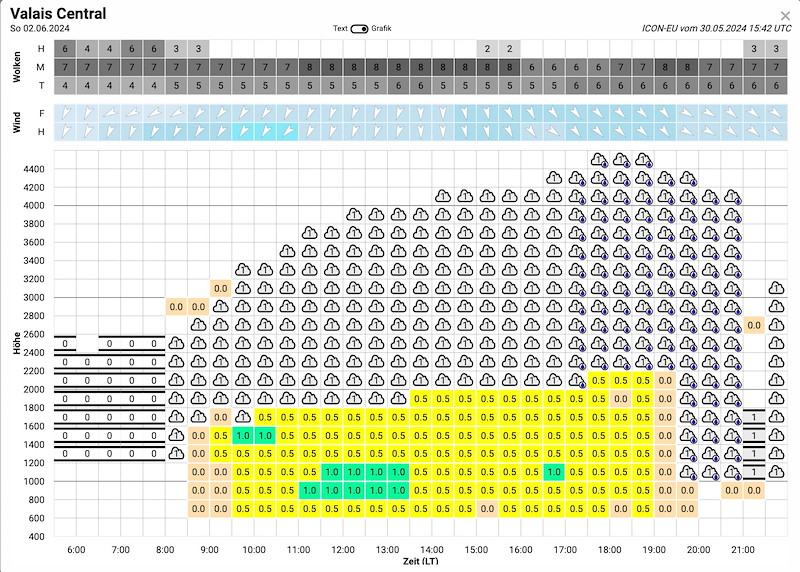Click the first high cloud cell showing 6

[65, 49]
